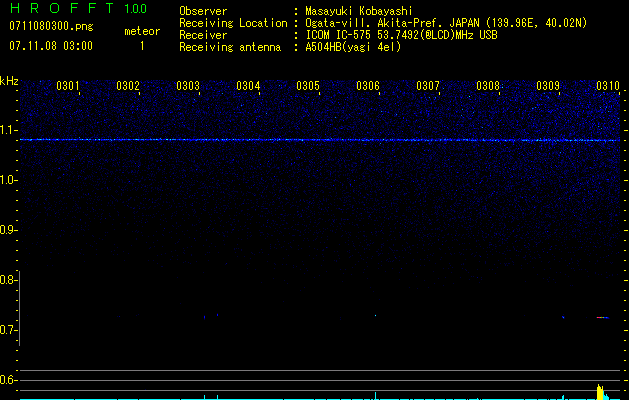Click the Observer field label
The height and width of the screenshot is (400, 629).
coord(203,11)
